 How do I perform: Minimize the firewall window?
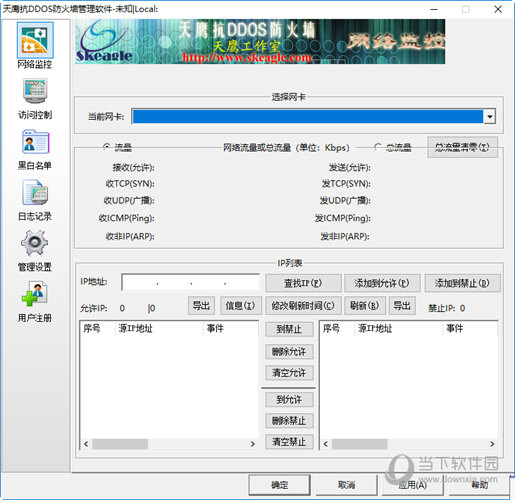[434, 9]
